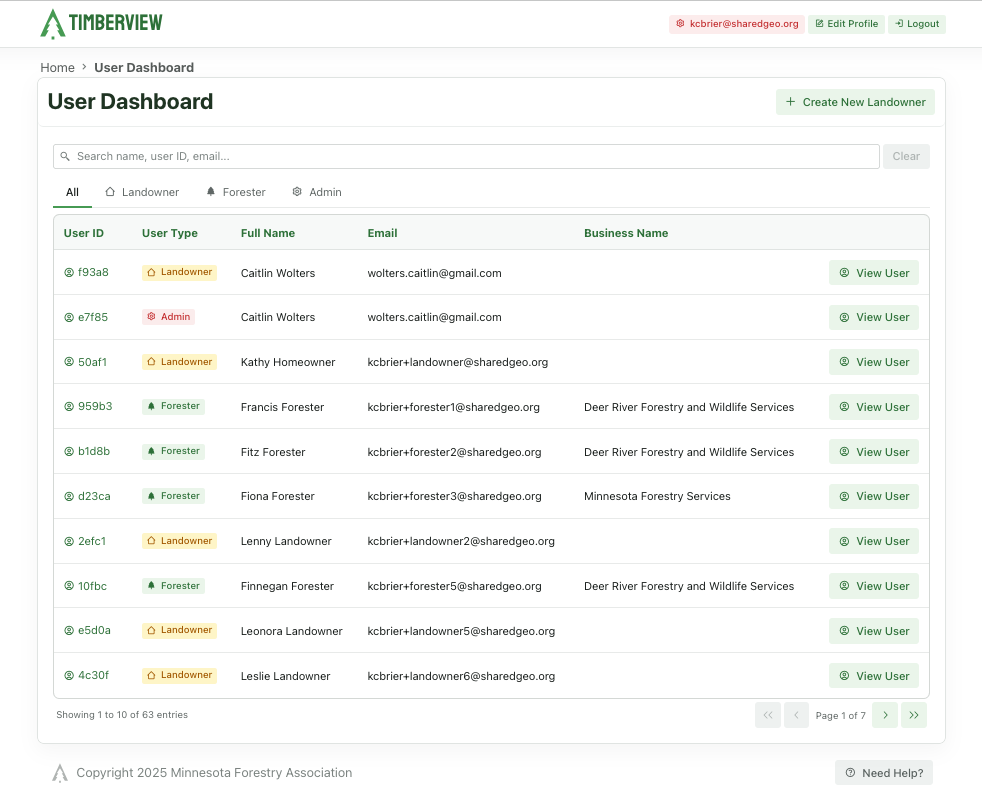Click the admin gear icon beside kcbrier@sharedgeo.org
The image size is (982, 801).
[x=680, y=24]
